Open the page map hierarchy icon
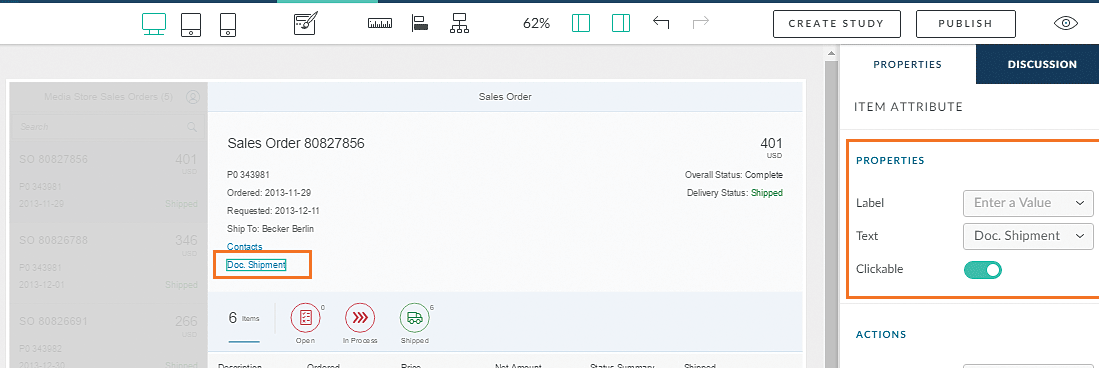 coord(460,24)
